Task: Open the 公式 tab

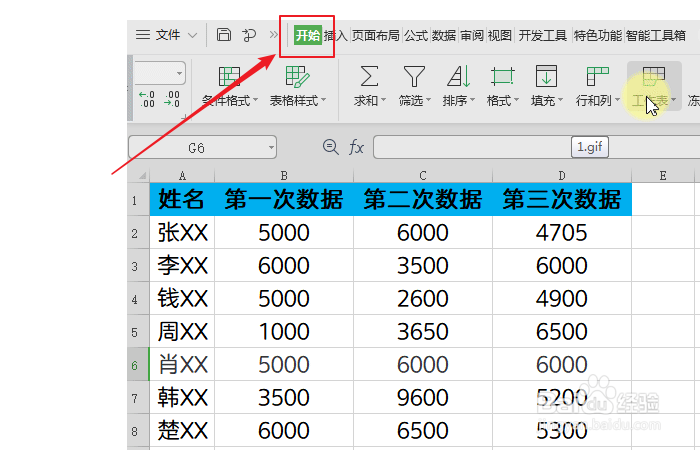Action: [x=416, y=35]
